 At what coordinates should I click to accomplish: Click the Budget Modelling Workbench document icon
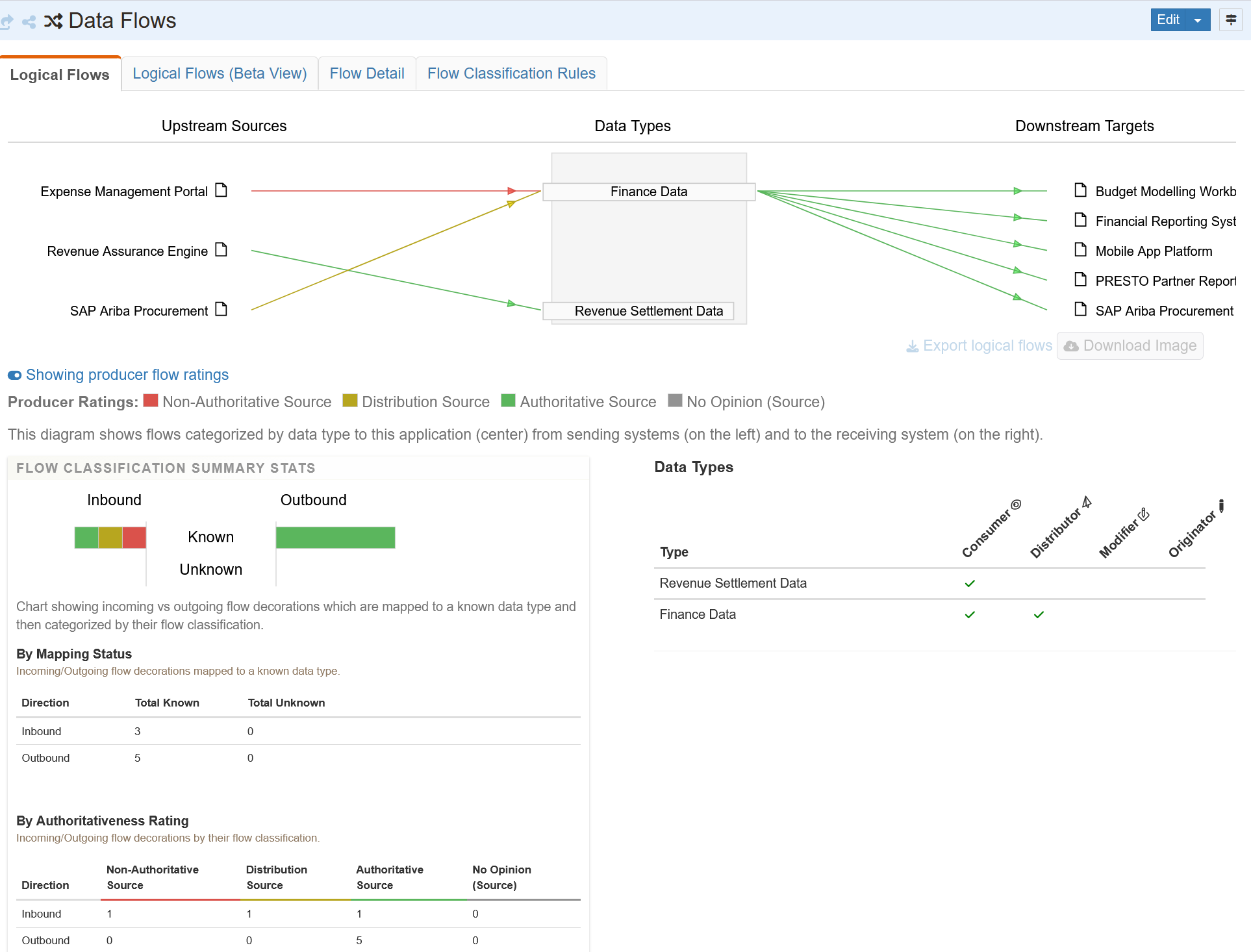[1081, 190]
